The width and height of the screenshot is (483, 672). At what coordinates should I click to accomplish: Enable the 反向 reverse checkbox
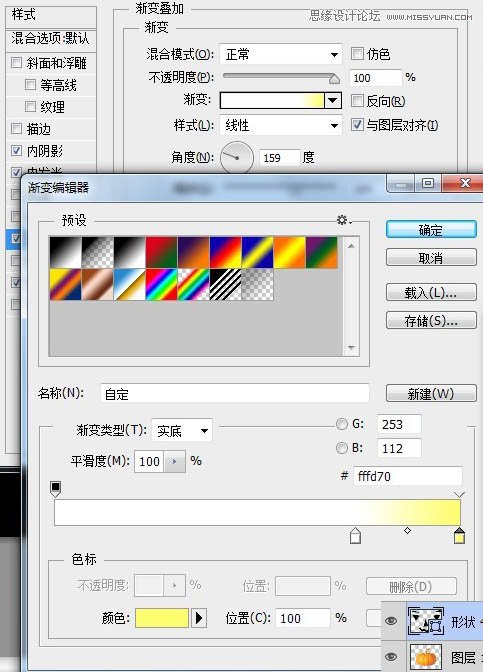[x=357, y=101]
